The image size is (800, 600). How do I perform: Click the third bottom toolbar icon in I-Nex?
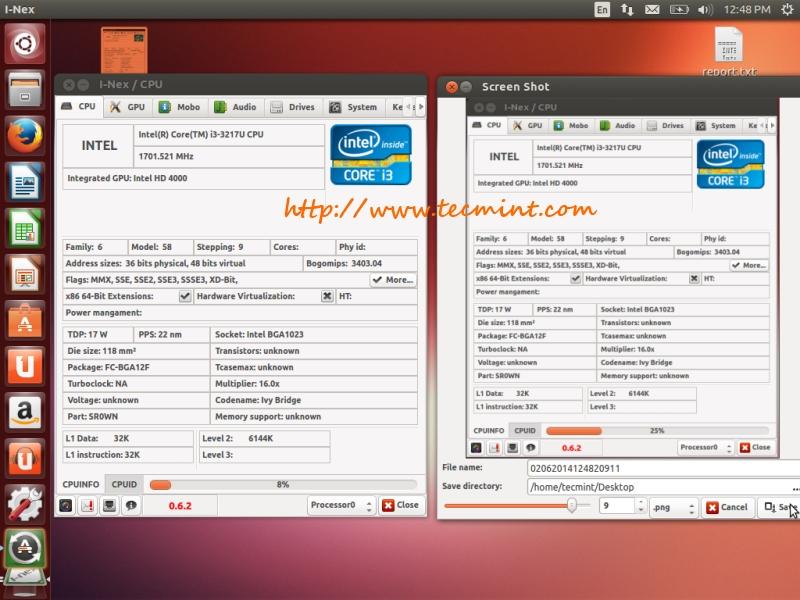[x=109, y=505]
